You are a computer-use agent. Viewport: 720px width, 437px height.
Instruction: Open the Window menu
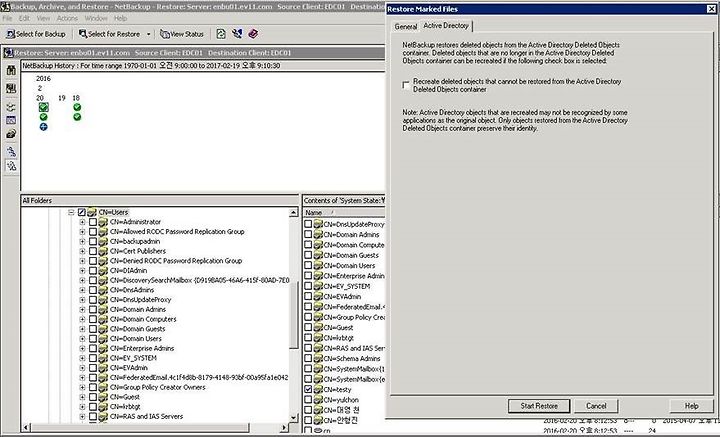[x=96, y=18]
